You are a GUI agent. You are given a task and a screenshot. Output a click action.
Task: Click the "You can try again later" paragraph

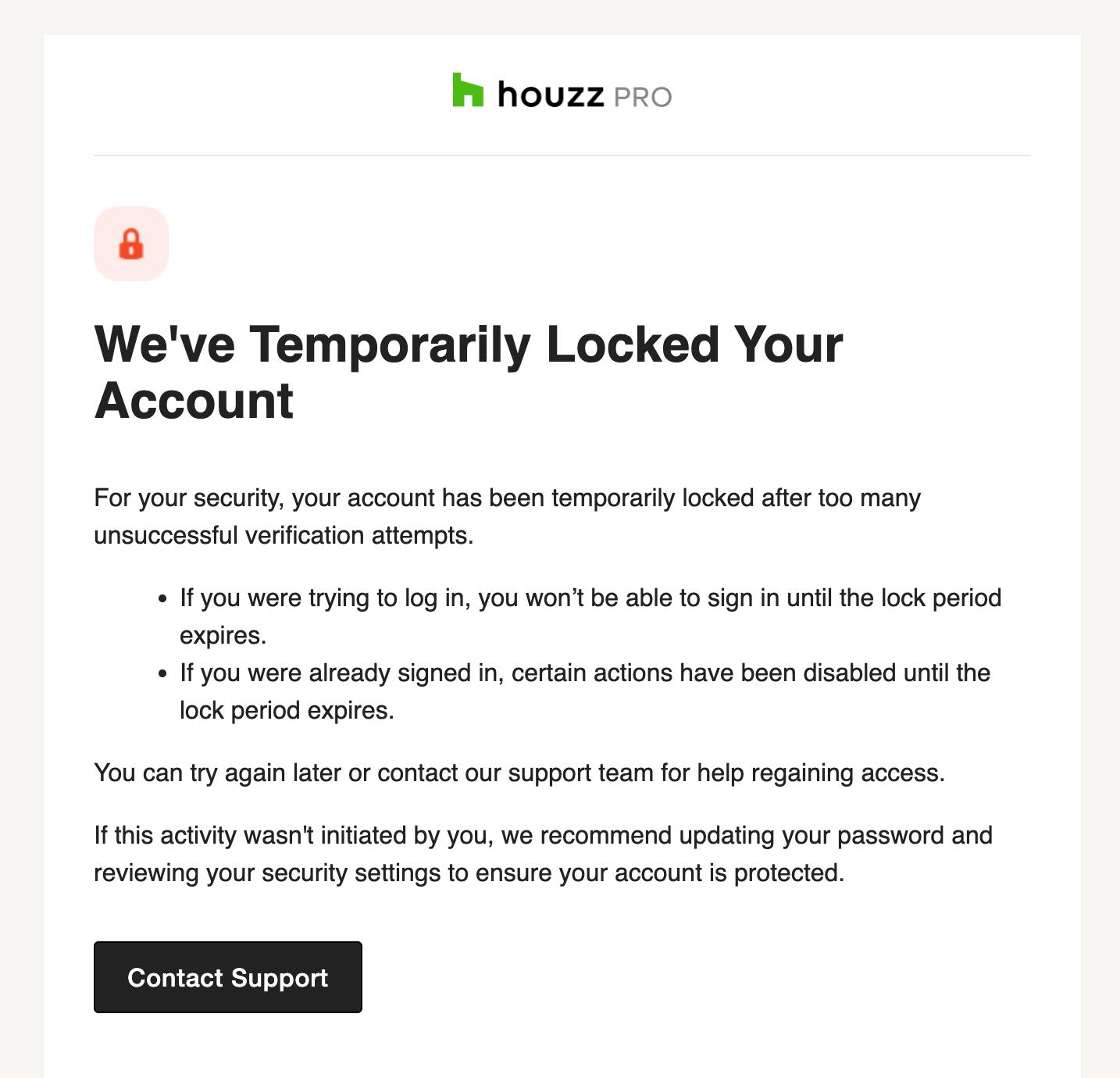(519, 773)
